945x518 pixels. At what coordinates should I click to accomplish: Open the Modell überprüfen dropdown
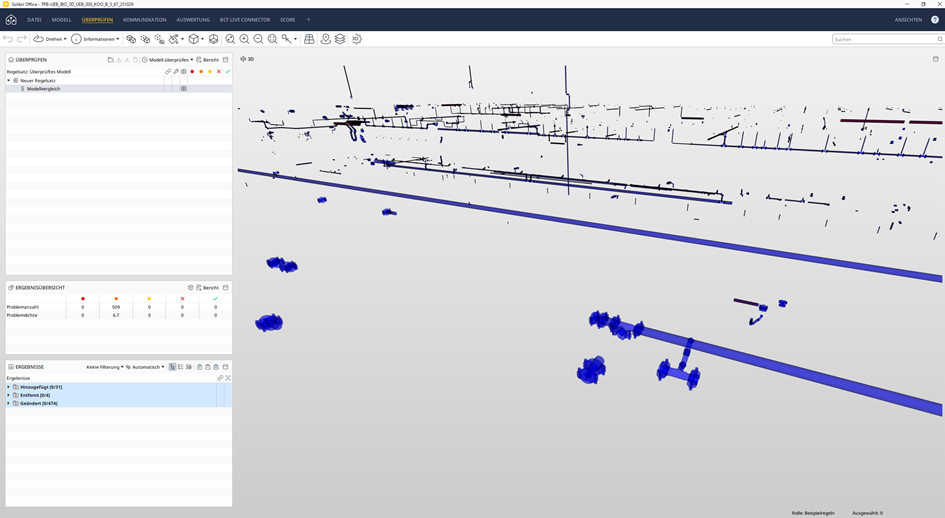[168, 60]
